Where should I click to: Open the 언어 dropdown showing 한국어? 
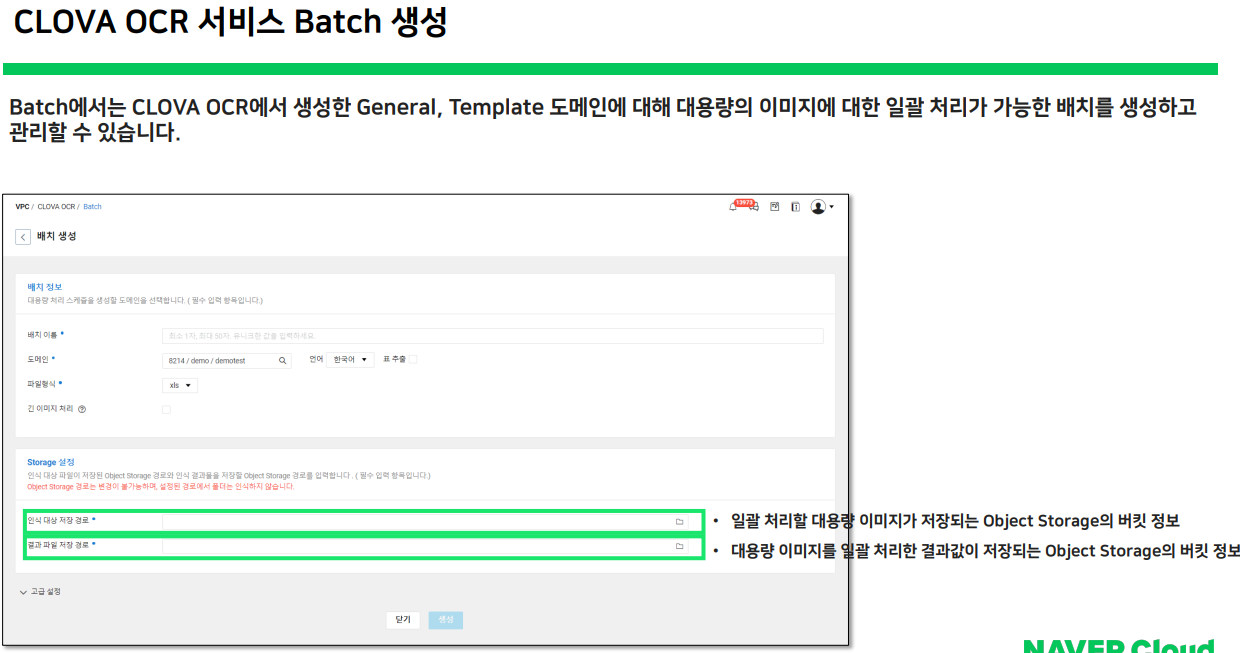pyautogui.click(x=351, y=360)
